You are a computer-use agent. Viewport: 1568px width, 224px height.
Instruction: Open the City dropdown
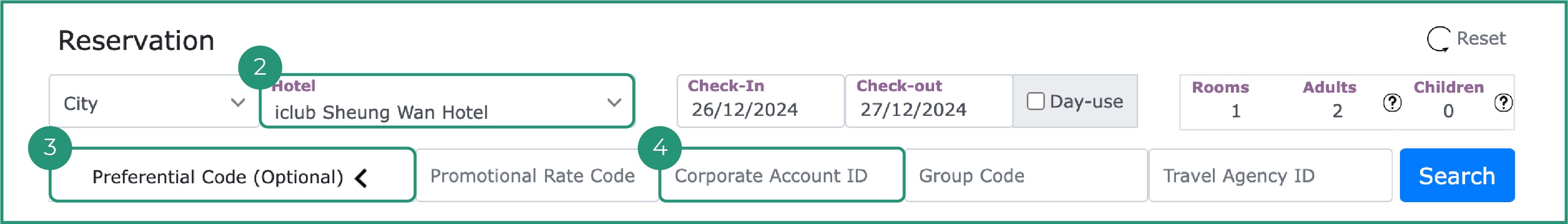point(153,103)
